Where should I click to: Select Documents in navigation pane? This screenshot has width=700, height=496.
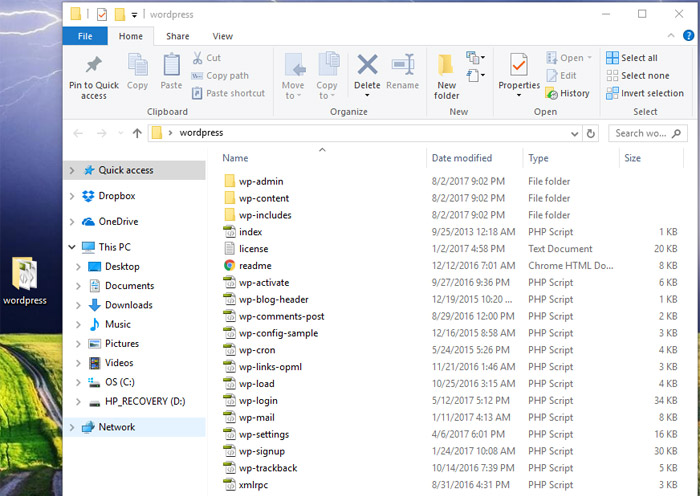[x=129, y=286]
